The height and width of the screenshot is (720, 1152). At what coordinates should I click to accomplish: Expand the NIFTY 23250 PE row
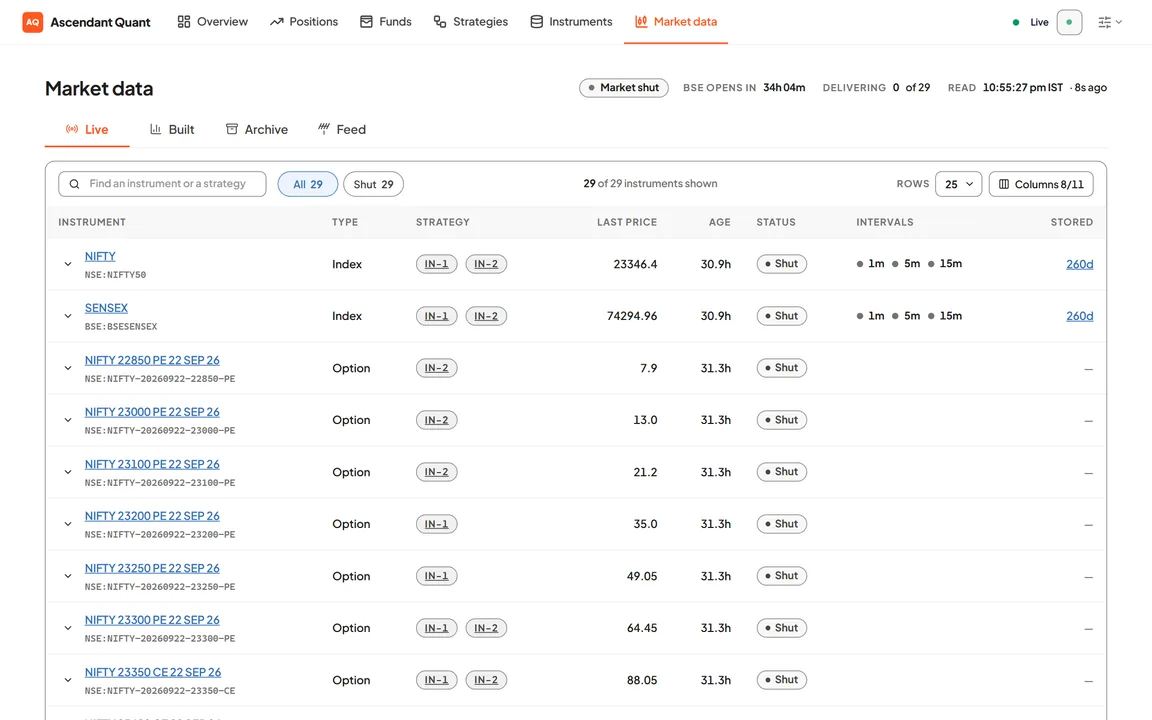pos(68,577)
